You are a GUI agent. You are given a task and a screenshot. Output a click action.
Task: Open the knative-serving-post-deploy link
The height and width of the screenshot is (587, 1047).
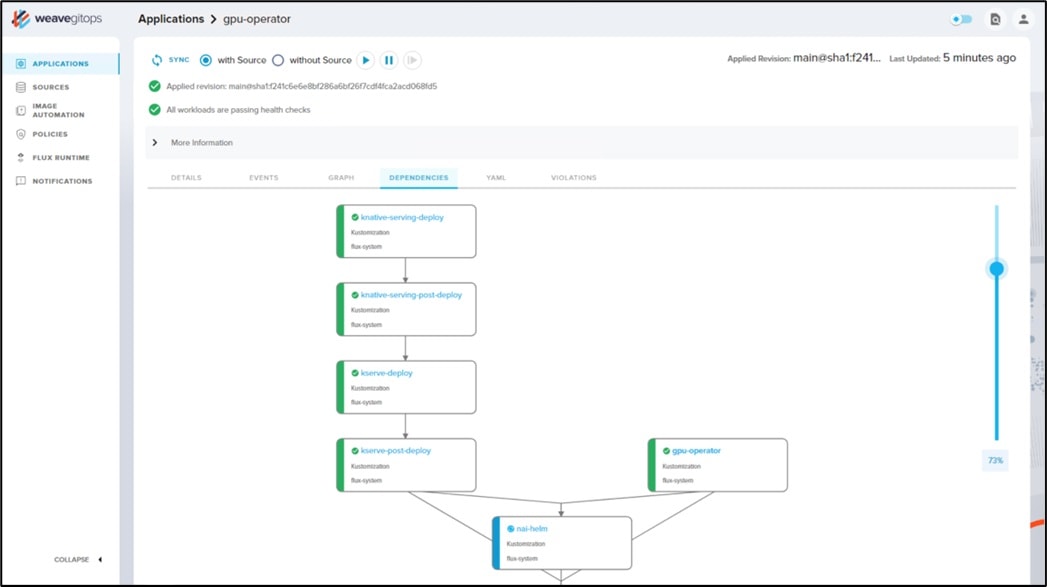[x=411, y=295]
